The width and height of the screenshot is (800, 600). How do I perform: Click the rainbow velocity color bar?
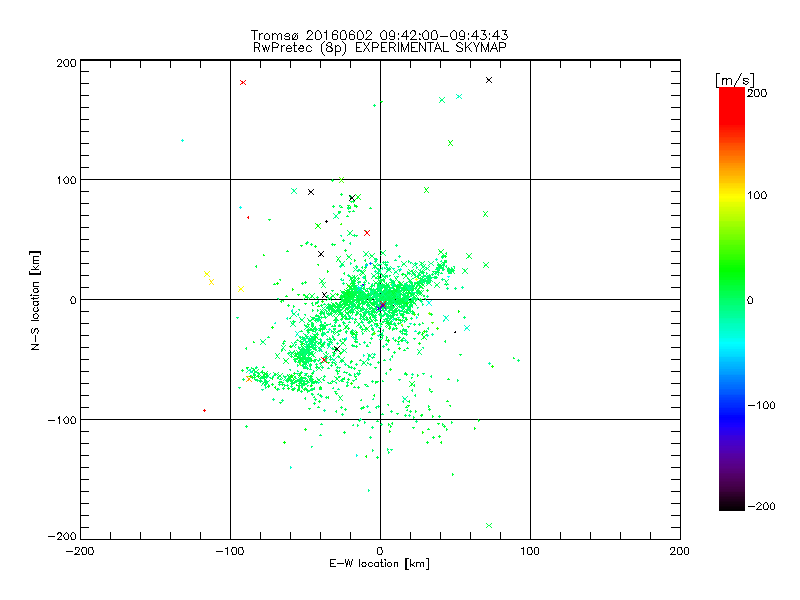[732, 299]
